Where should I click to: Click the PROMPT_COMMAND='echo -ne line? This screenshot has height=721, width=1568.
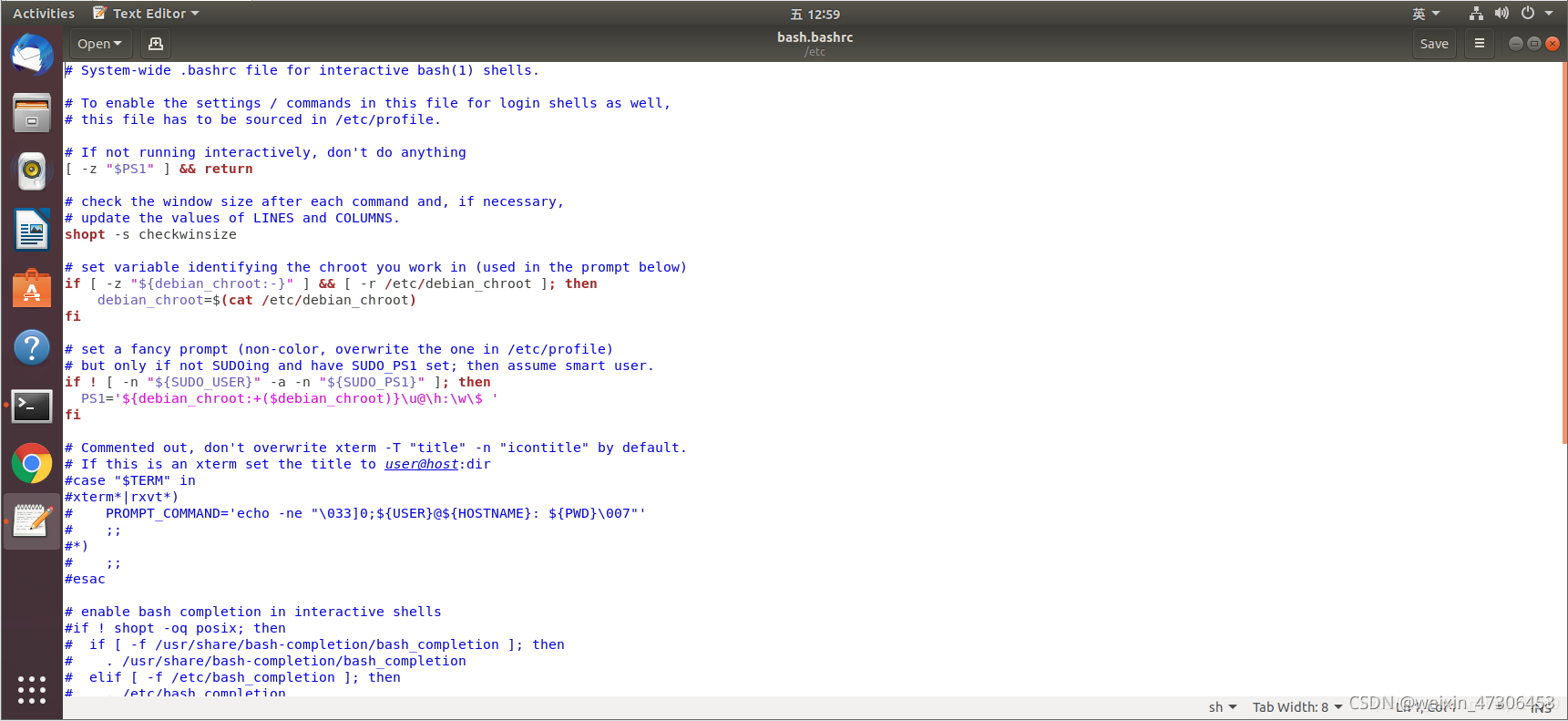pyautogui.click(x=355, y=513)
